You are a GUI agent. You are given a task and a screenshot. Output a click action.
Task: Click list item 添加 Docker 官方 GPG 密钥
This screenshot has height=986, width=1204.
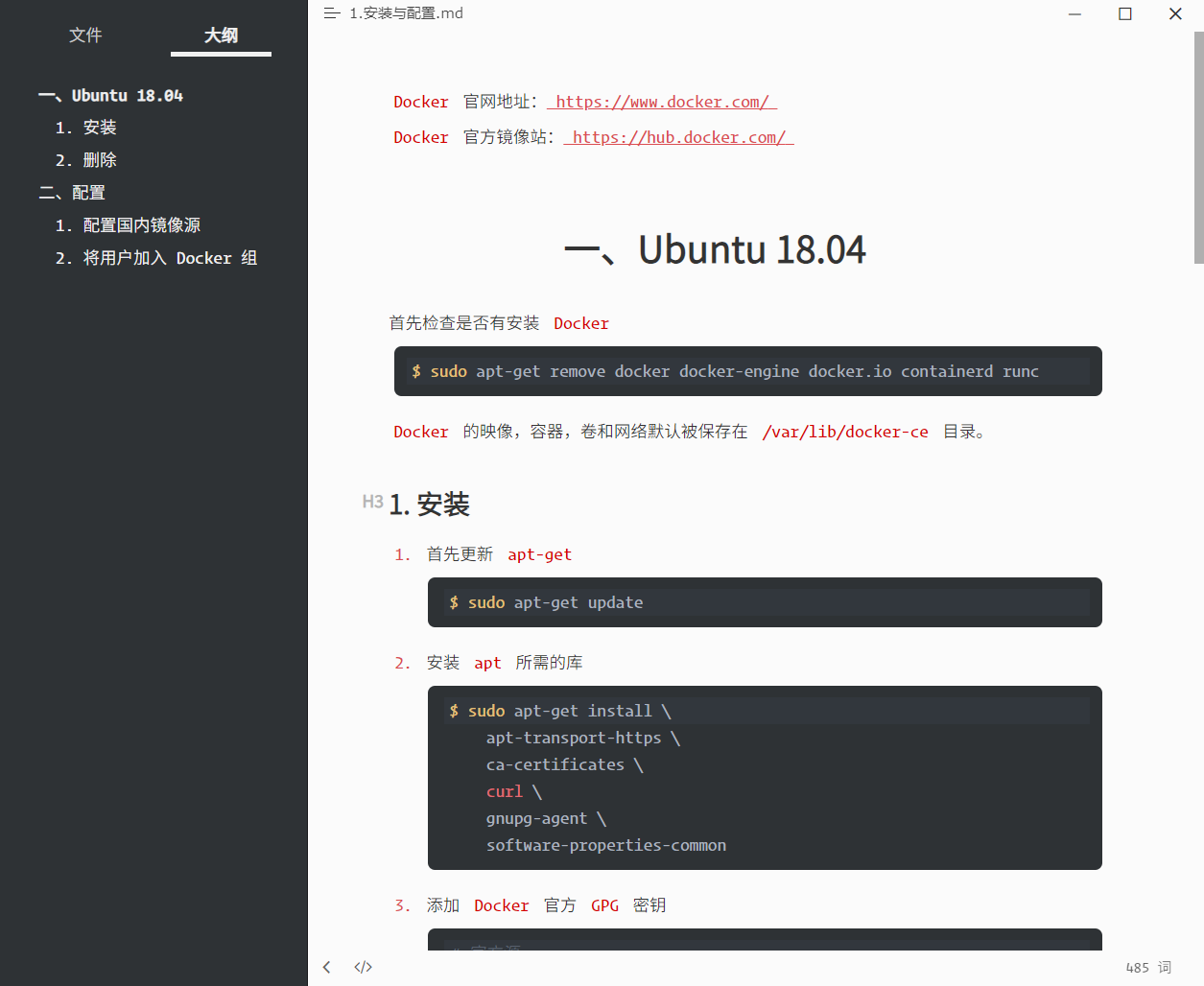click(x=546, y=905)
